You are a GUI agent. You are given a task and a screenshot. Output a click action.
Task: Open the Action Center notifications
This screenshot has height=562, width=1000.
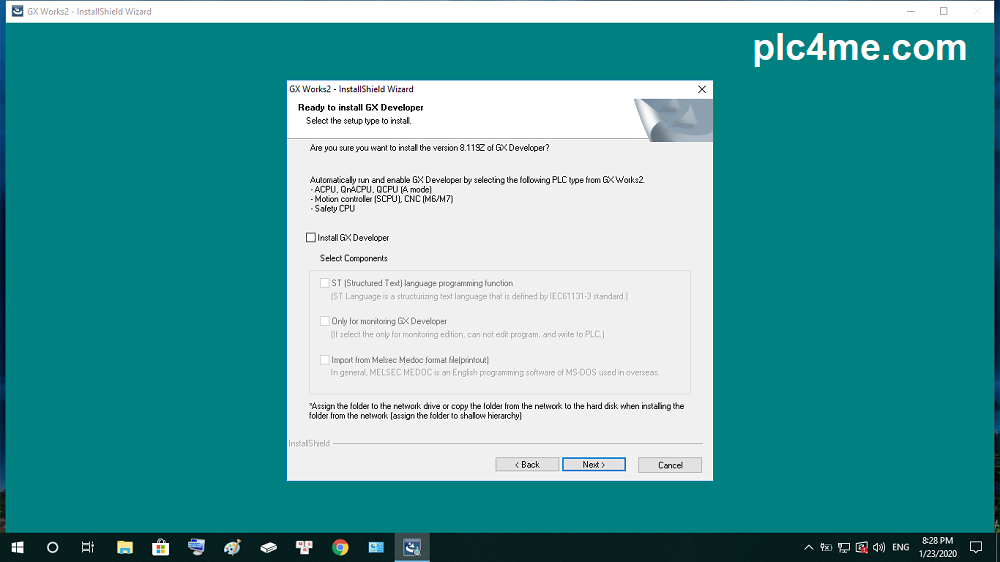click(x=976, y=548)
